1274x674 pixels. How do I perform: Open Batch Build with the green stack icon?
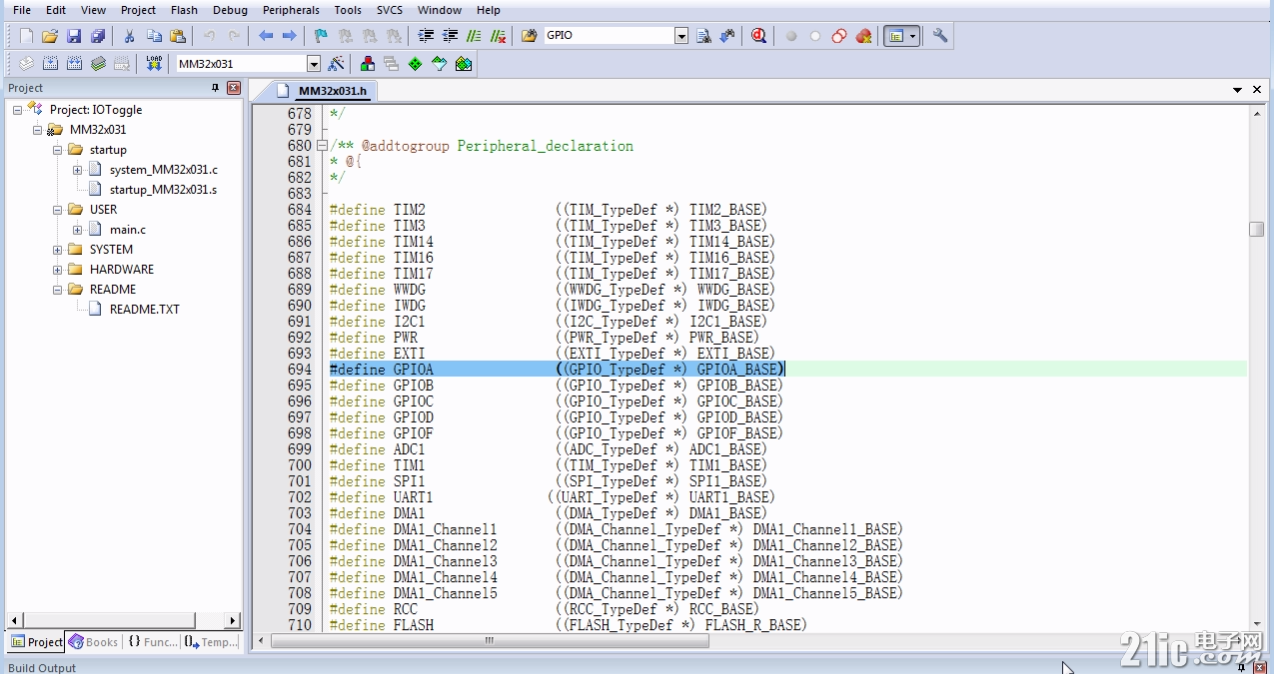(x=98, y=64)
